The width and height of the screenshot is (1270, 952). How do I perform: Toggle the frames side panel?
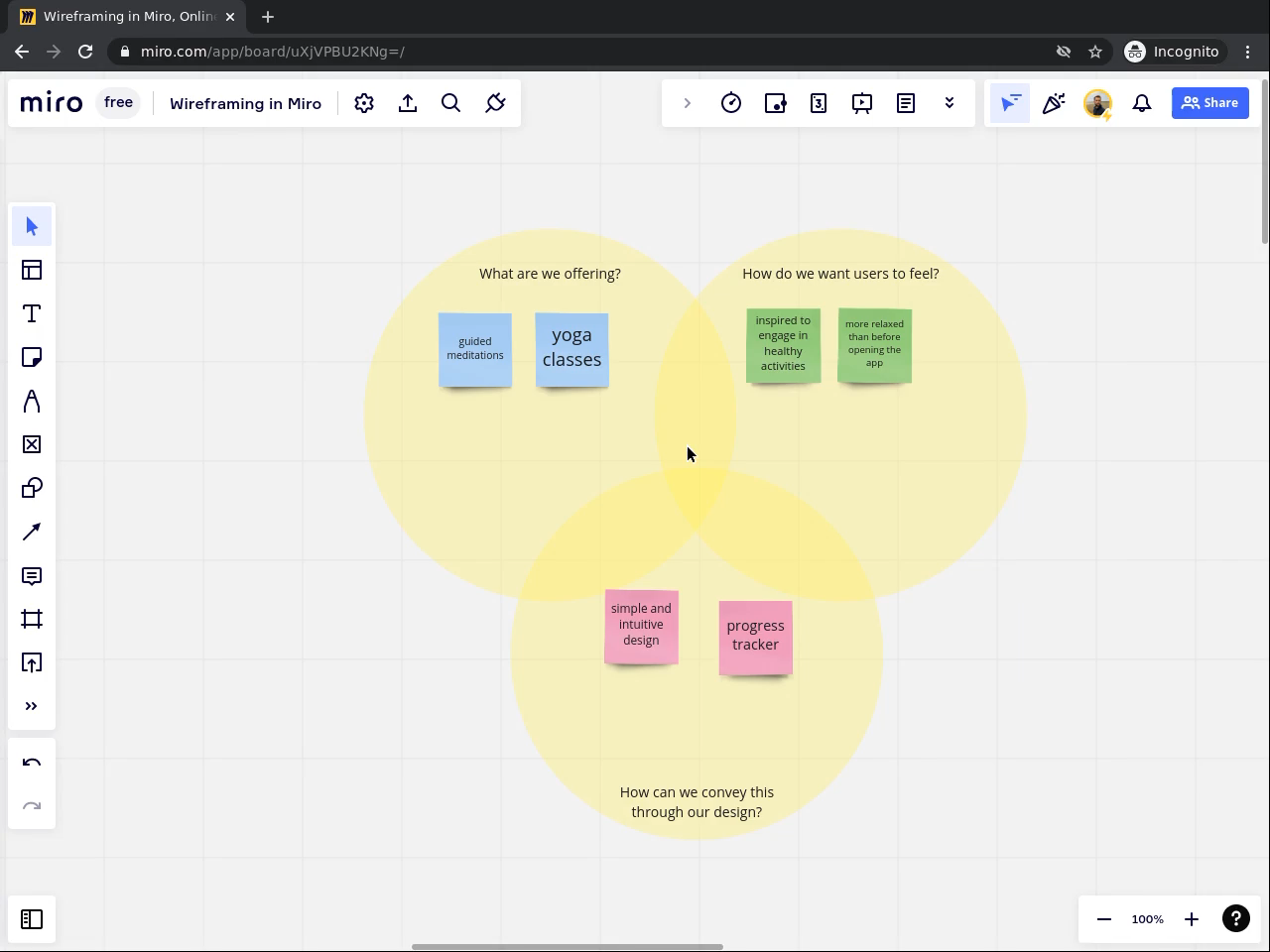(x=32, y=919)
